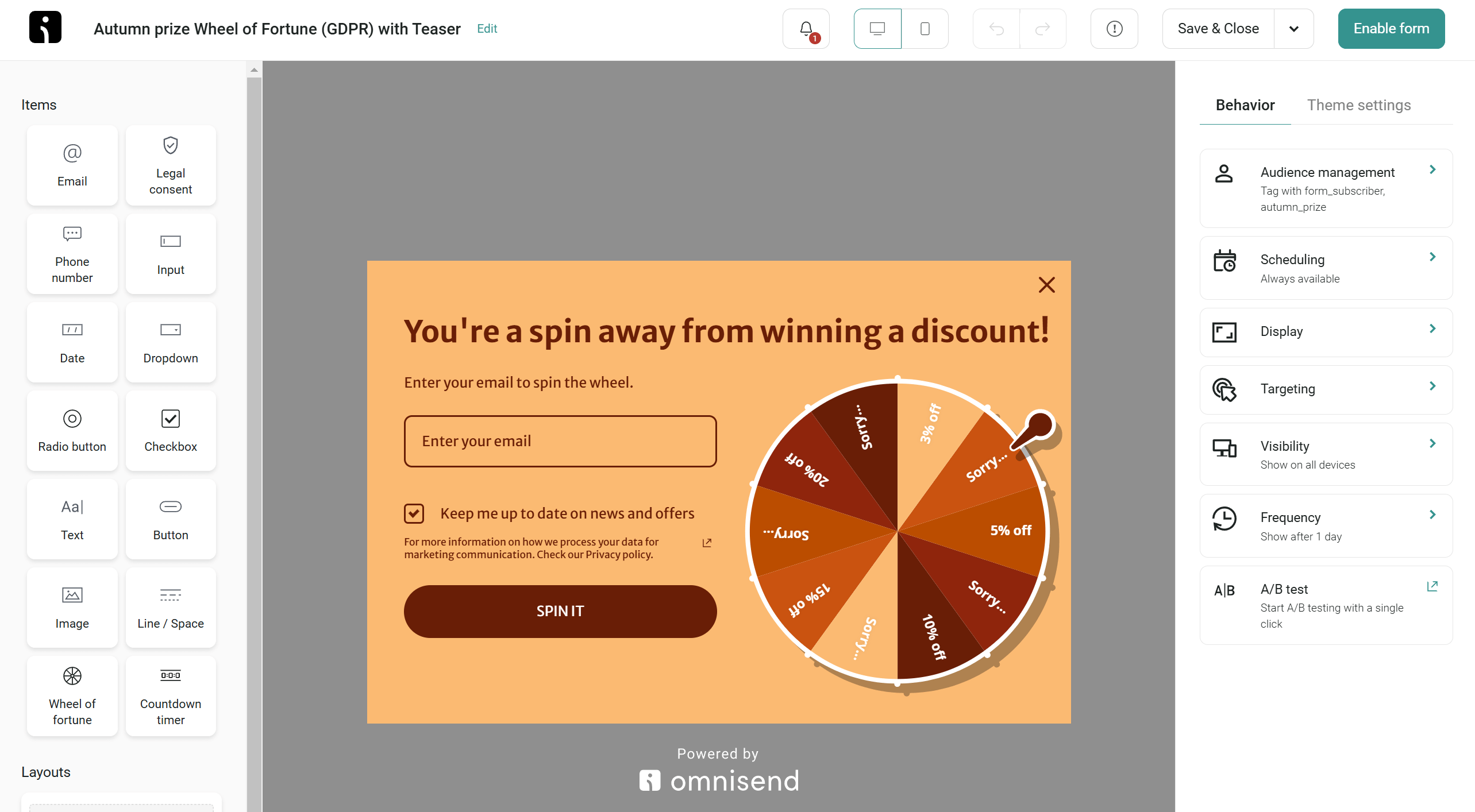Viewport: 1475px width, 812px height.
Task: Click the Countdown timer tool icon
Action: [x=170, y=676]
